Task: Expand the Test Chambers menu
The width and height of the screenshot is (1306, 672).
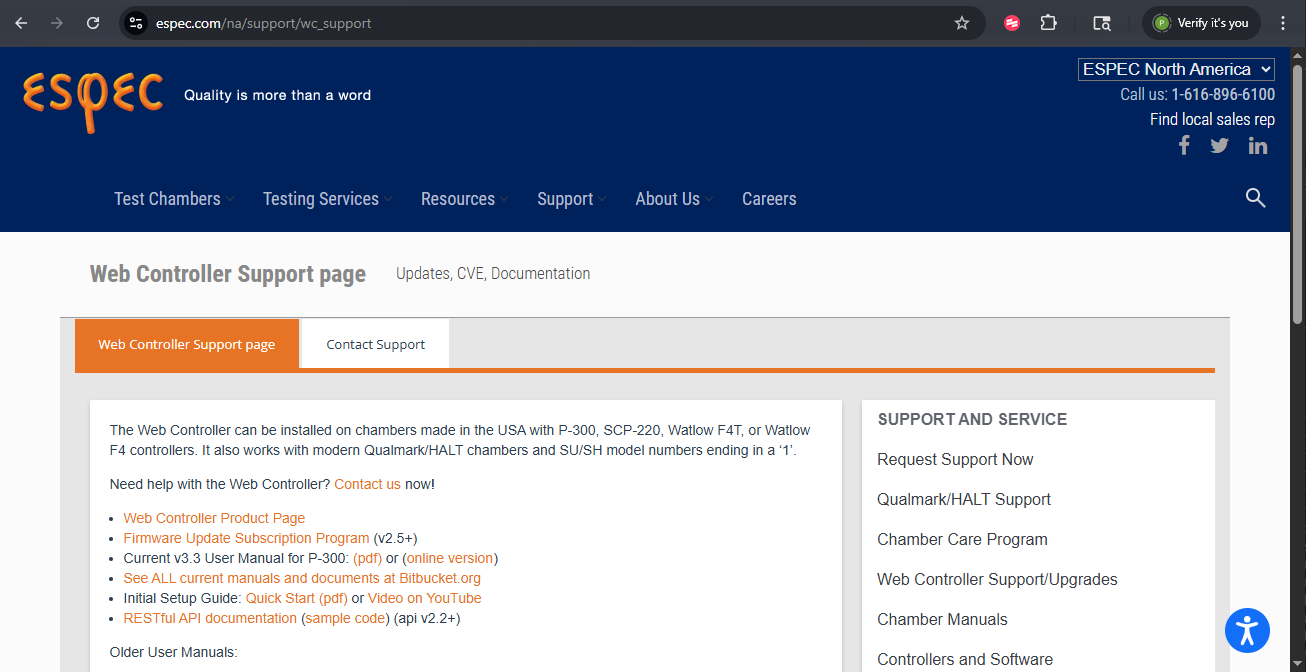Action: [x=174, y=199]
